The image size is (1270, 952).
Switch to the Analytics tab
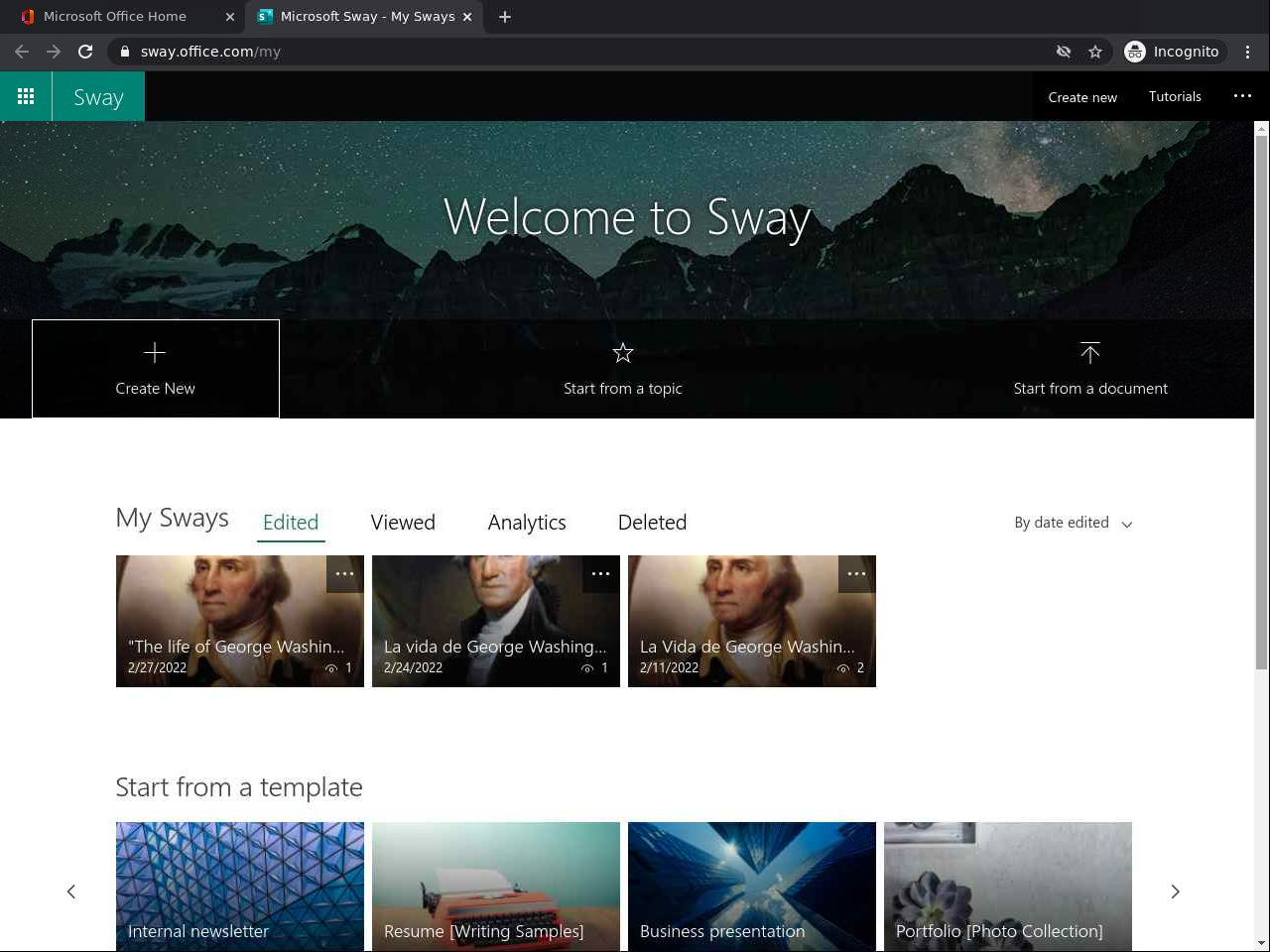pyautogui.click(x=527, y=523)
